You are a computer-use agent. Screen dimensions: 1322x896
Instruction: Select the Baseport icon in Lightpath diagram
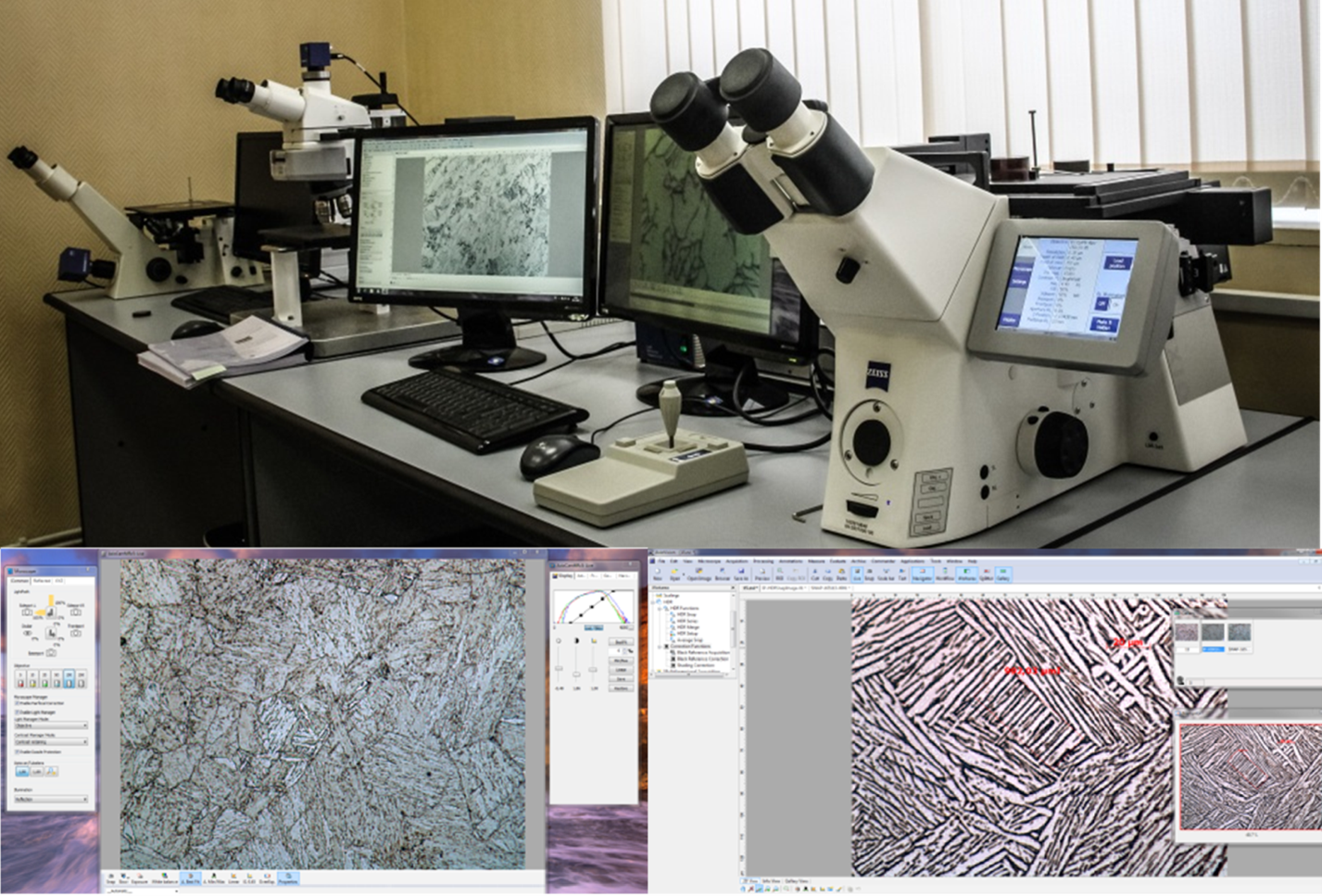51,652
